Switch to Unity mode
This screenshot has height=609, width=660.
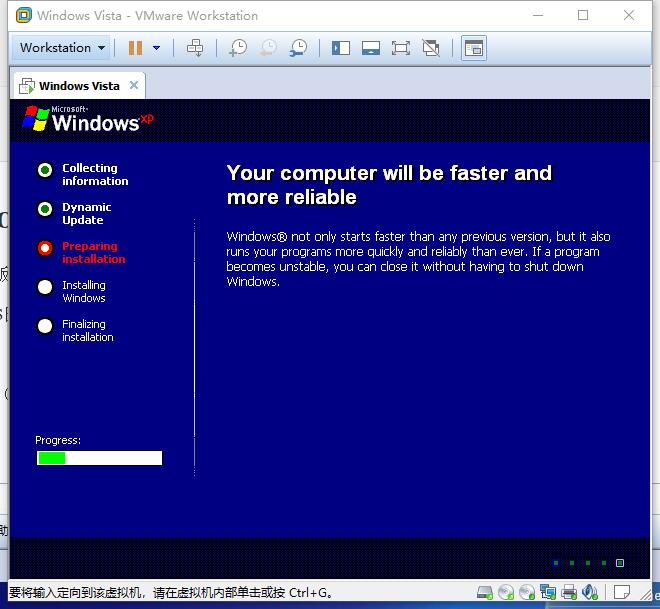click(431, 48)
